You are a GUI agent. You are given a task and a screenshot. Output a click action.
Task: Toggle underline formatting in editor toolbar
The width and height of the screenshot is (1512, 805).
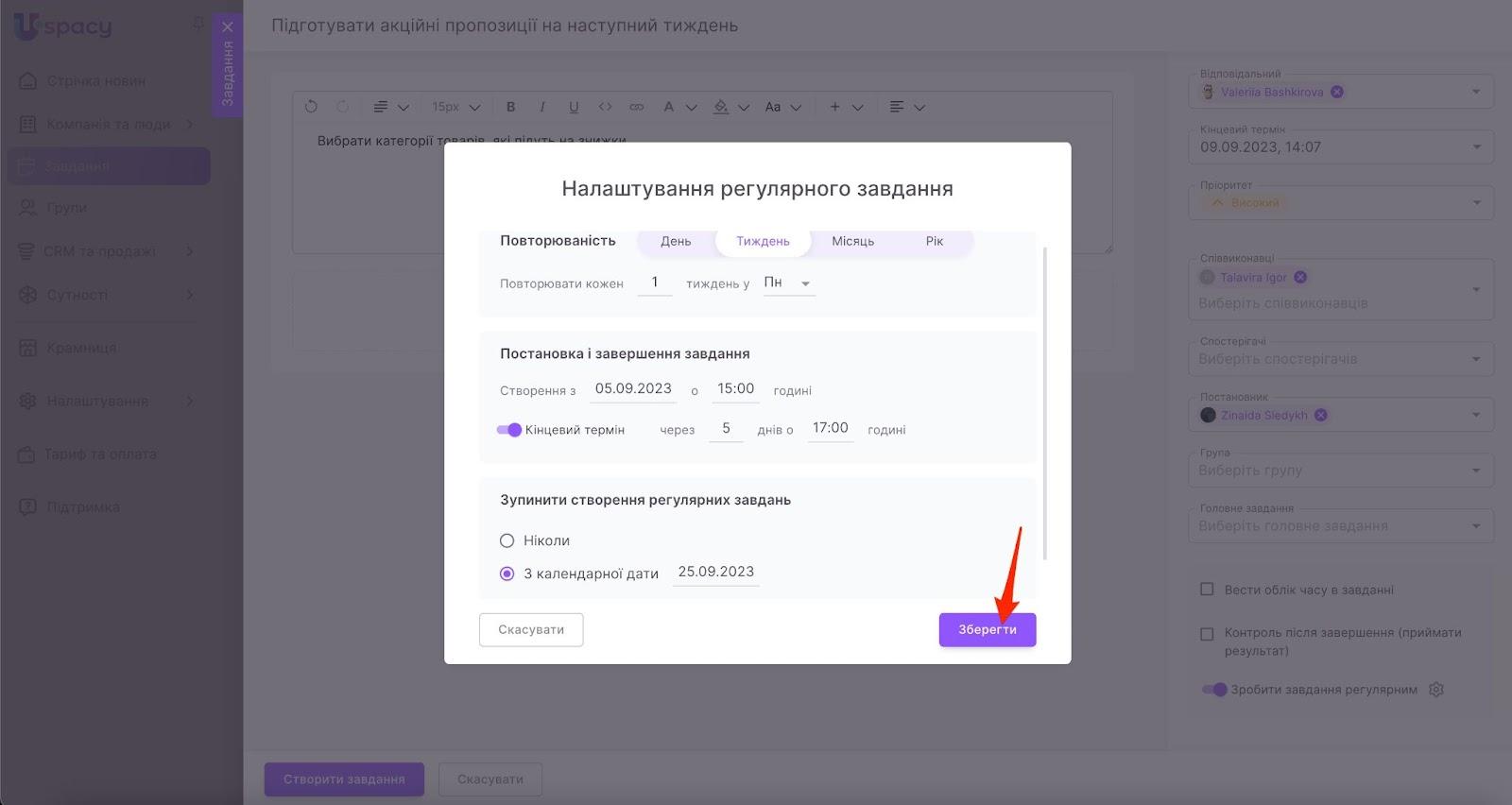click(574, 107)
